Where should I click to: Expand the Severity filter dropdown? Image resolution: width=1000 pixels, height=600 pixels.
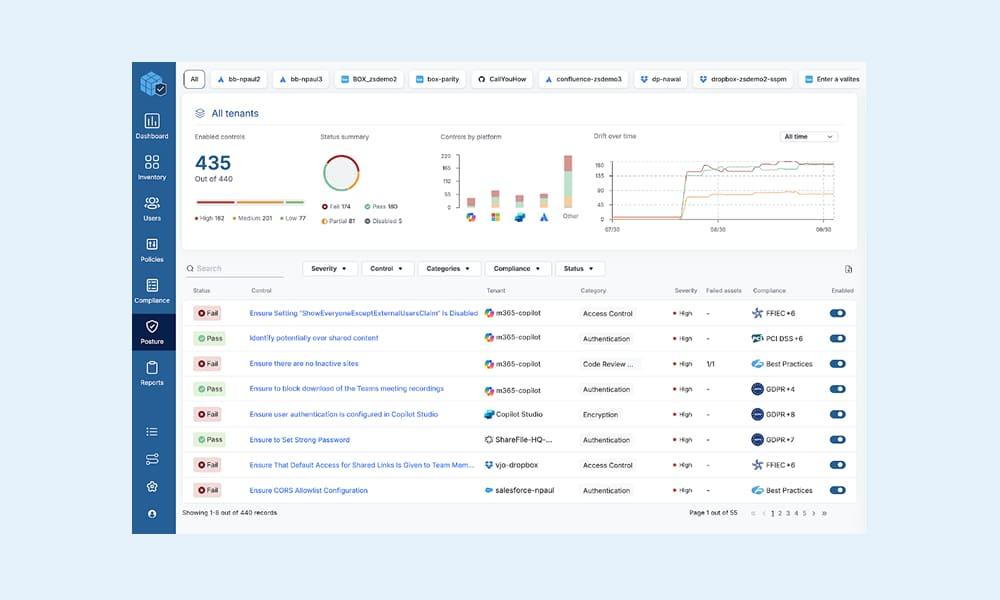tap(330, 269)
